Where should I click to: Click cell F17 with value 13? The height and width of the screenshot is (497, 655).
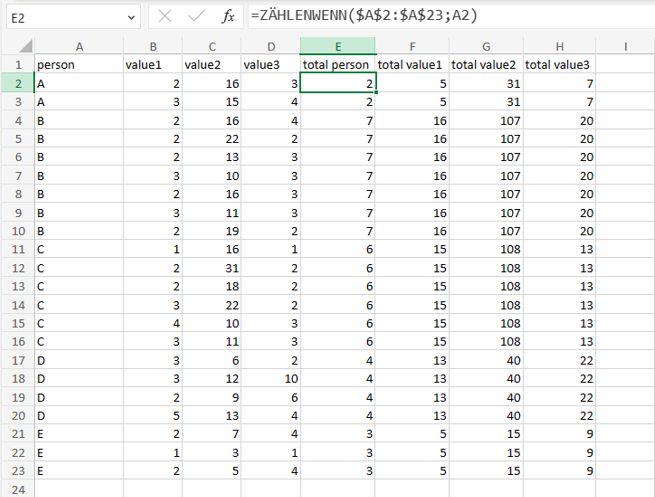pyautogui.click(x=412, y=360)
